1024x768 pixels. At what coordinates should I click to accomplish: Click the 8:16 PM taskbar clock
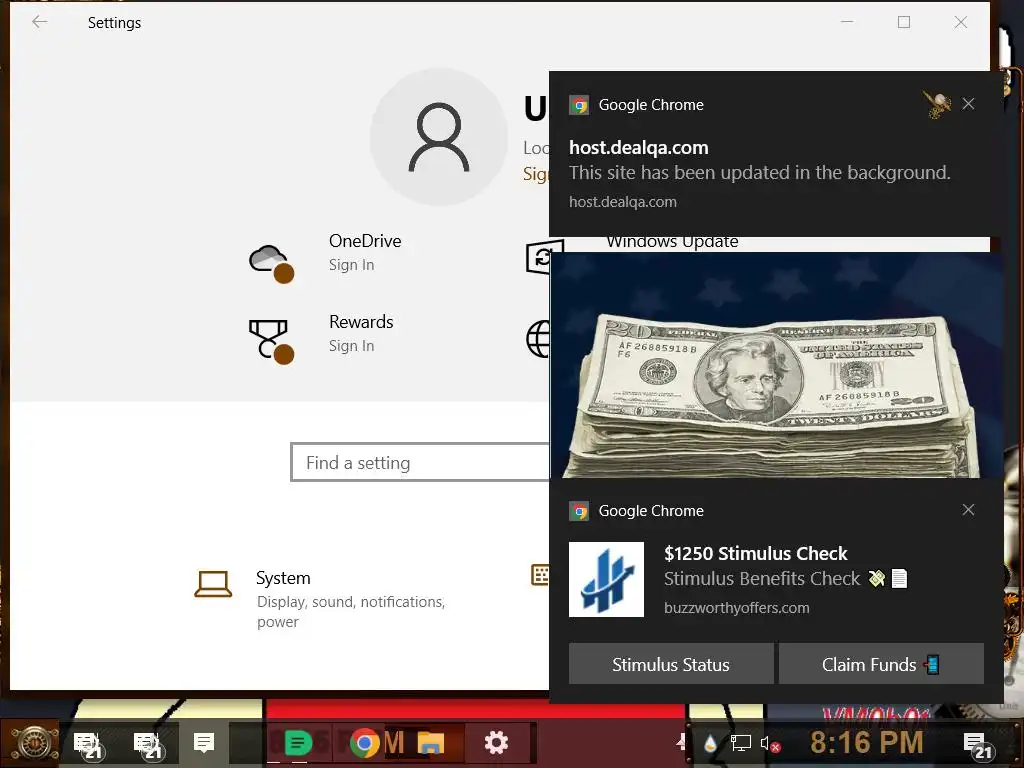(x=867, y=743)
